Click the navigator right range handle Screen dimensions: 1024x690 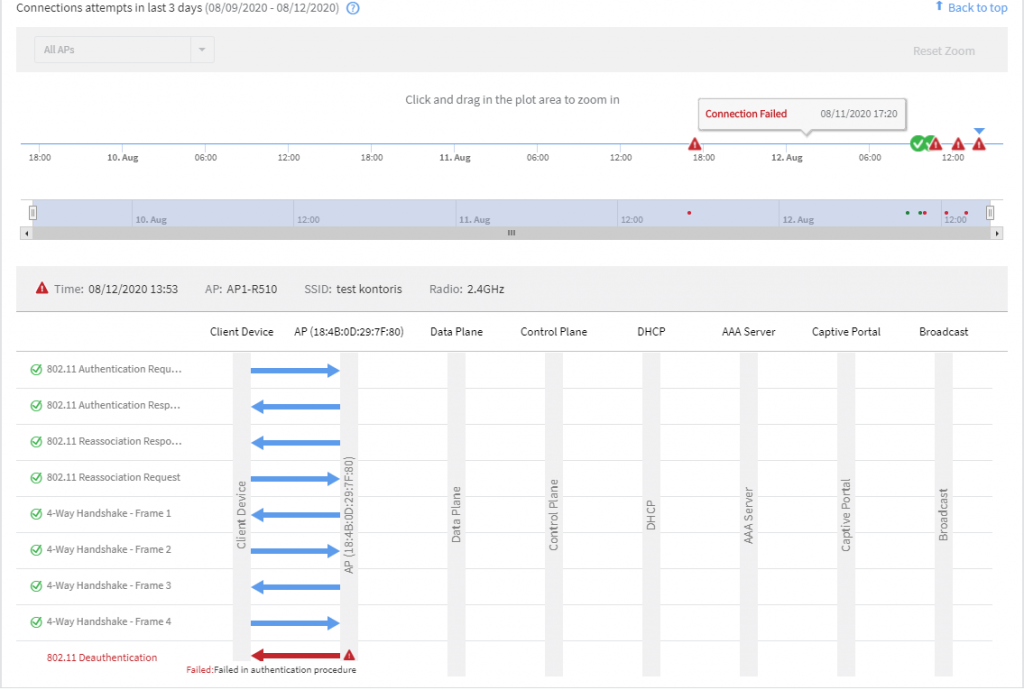click(990, 212)
